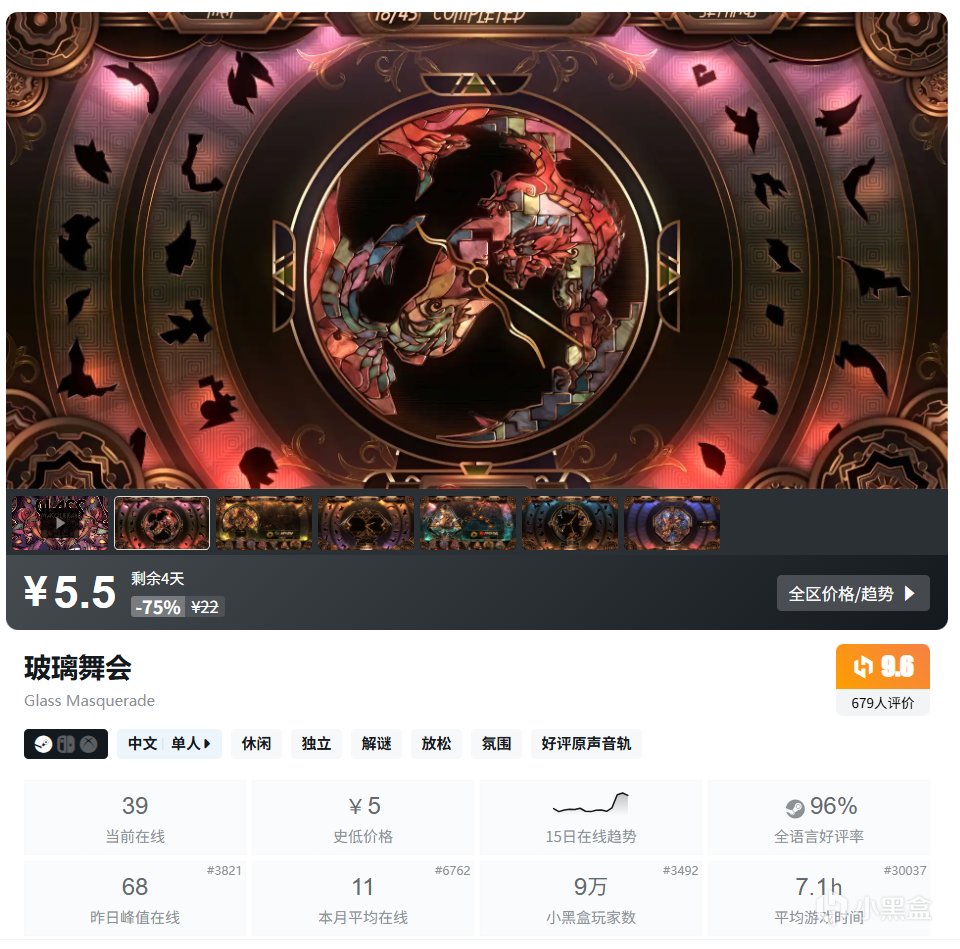Select the 休闲 tag

coord(256,744)
